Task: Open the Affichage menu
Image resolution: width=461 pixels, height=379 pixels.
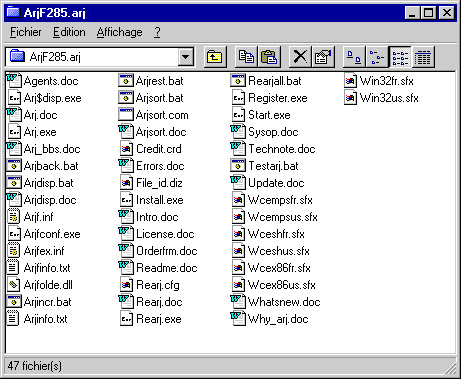Action: point(119,32)
